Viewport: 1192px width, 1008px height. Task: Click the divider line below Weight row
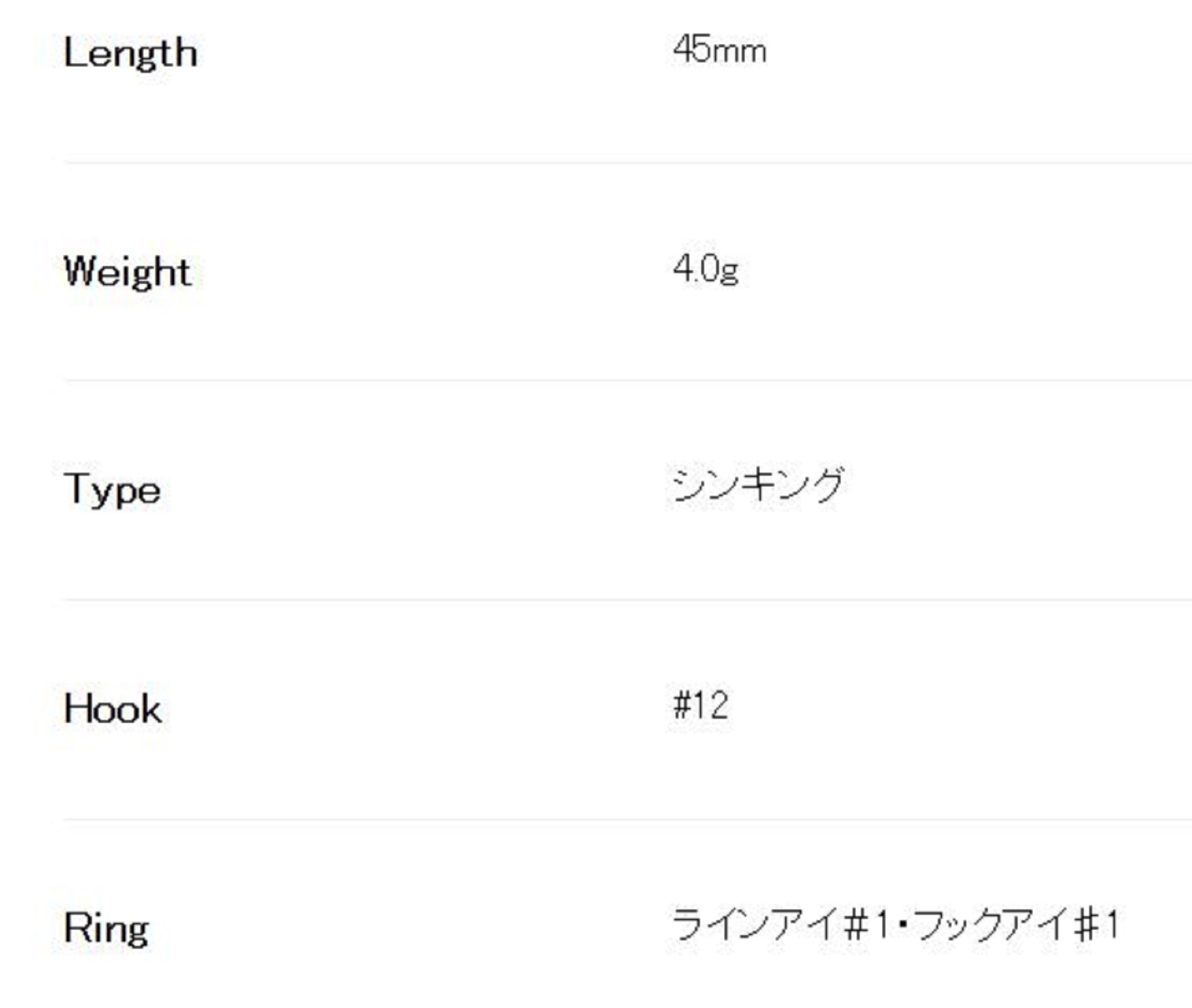(626, 380)
